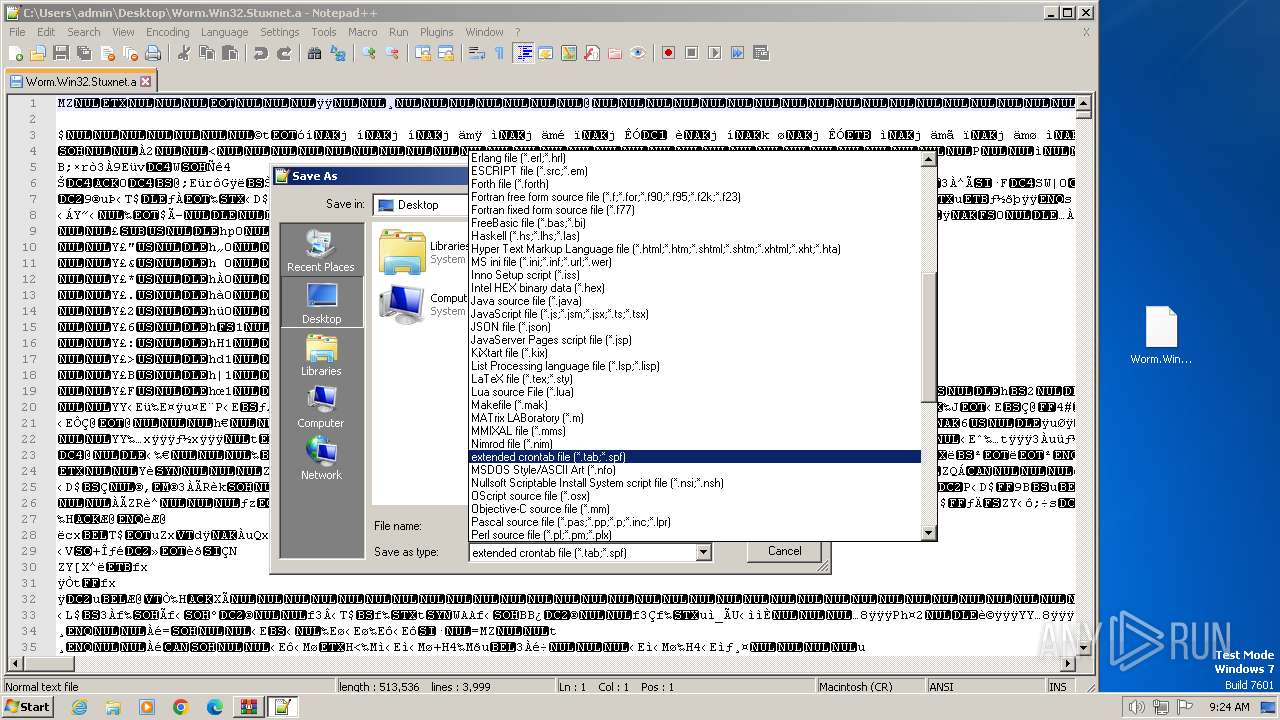The width and height of the screenshot is (1280, 720).
Task: Toggle the Word wrap toolbar icon
Action: click(477, 53)
